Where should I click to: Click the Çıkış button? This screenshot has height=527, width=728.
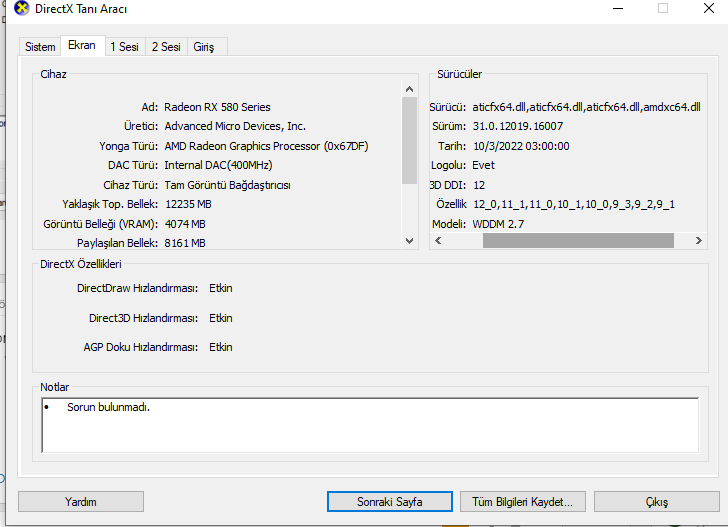(x=656, y=502)
